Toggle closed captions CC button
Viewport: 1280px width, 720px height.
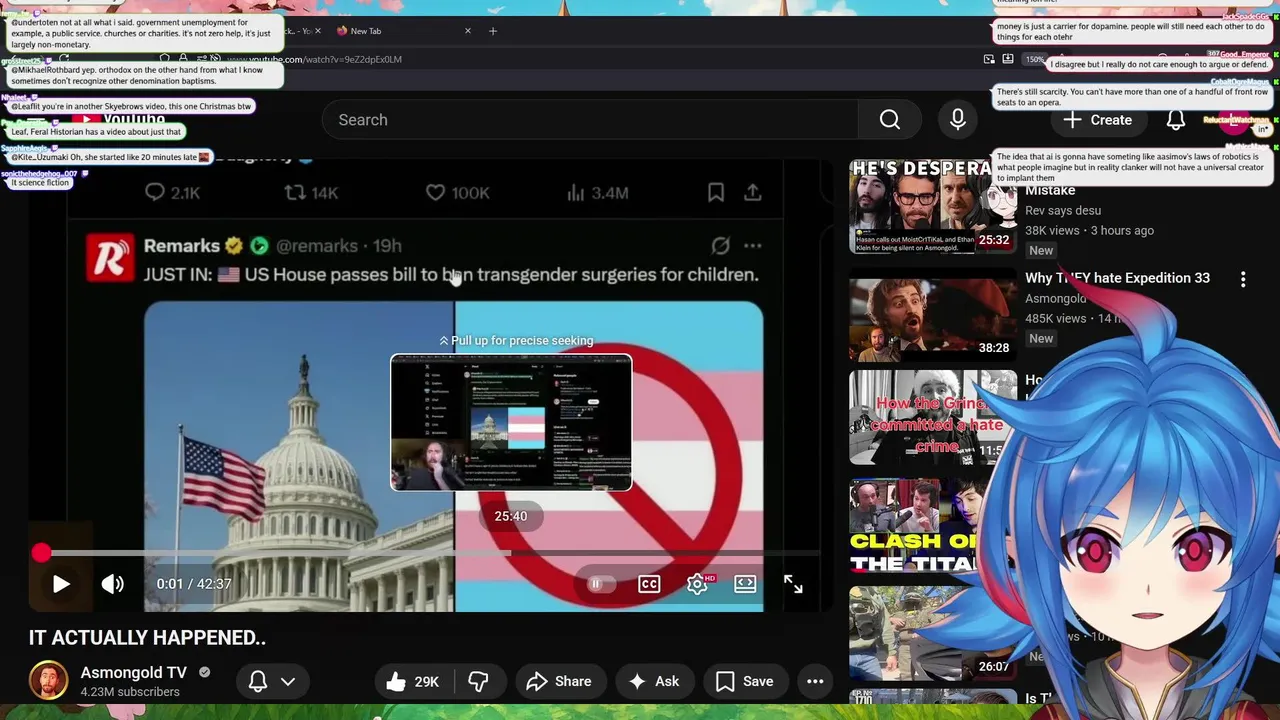(x=649, y=584)
